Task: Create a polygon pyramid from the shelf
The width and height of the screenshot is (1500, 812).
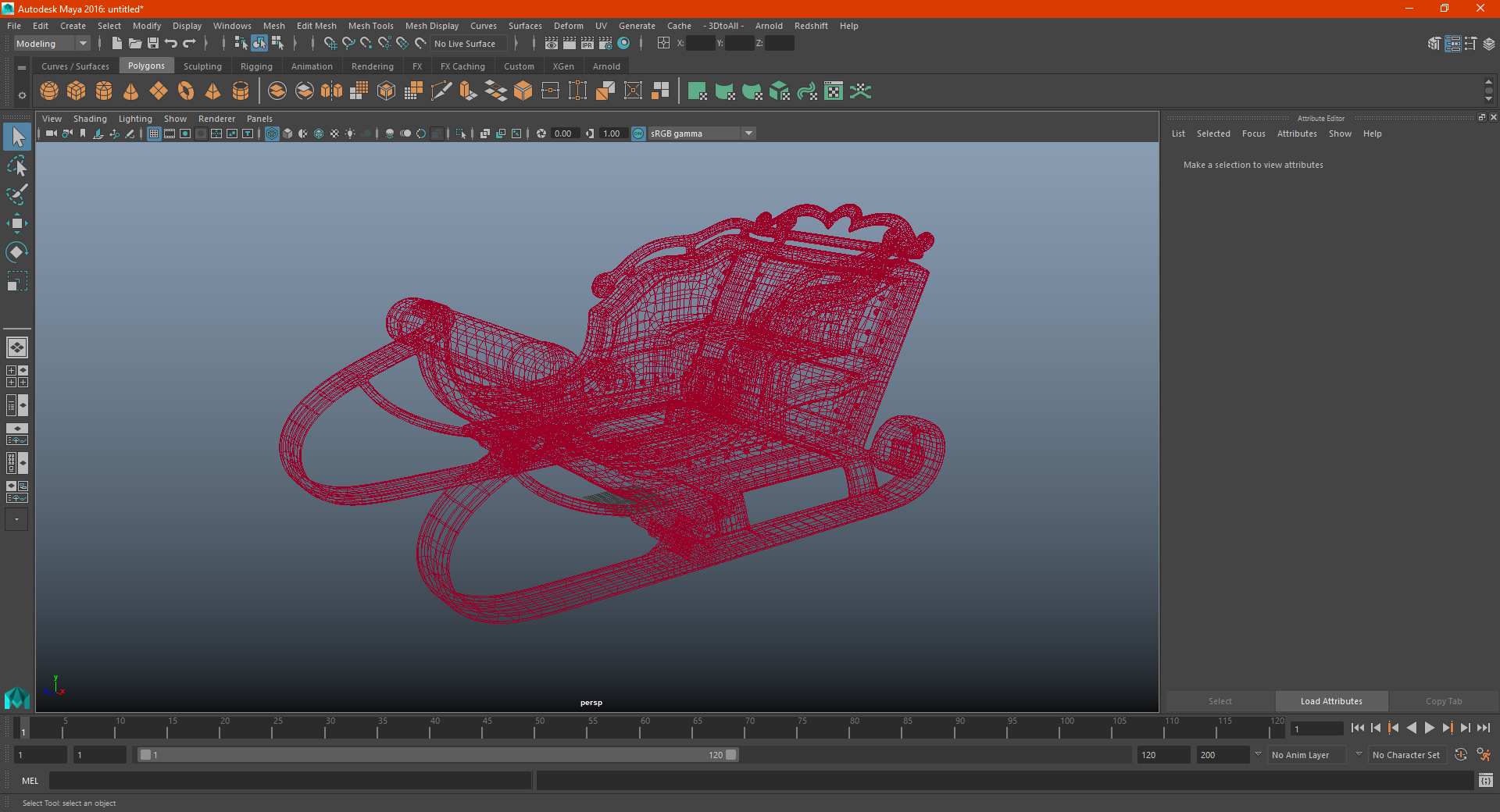Action: coord(213,91)
